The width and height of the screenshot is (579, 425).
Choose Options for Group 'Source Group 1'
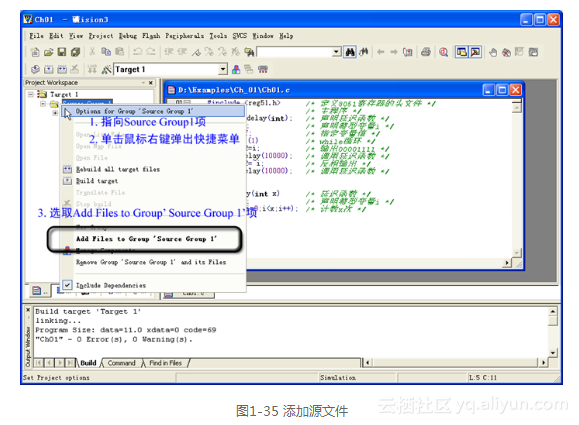point(152,111)
